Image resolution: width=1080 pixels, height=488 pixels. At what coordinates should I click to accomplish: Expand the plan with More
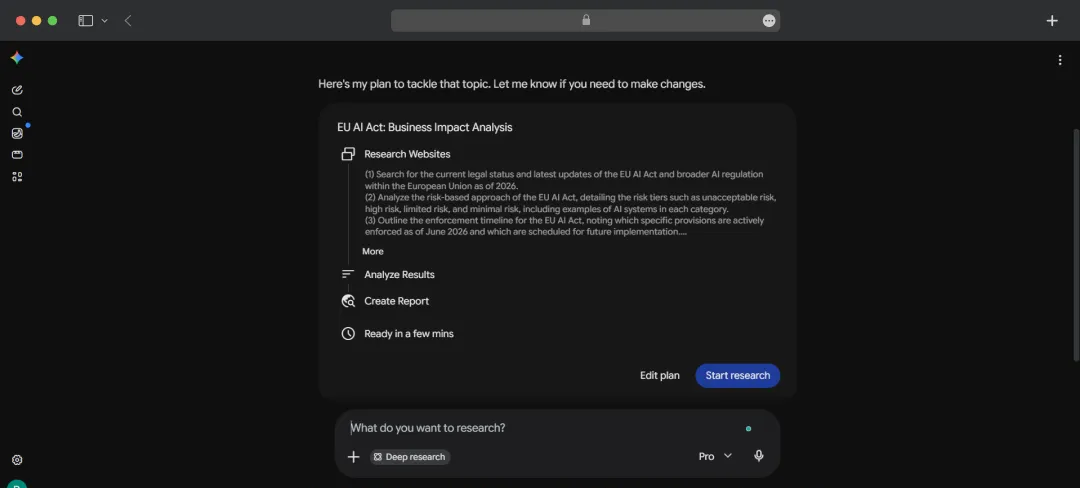(x=373, y=251)
